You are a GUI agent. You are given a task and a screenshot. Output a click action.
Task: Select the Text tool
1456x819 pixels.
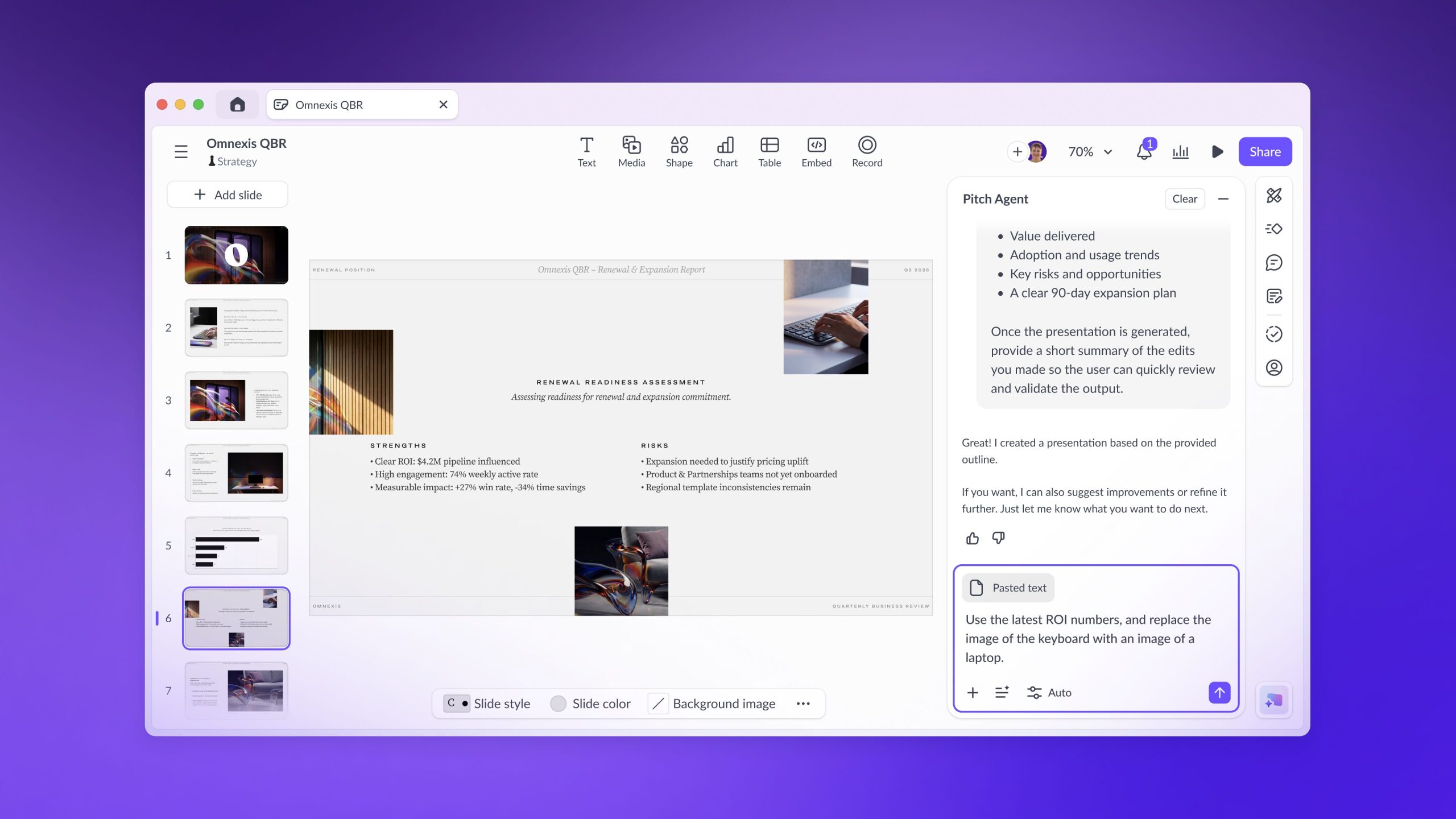pos(586,152)
